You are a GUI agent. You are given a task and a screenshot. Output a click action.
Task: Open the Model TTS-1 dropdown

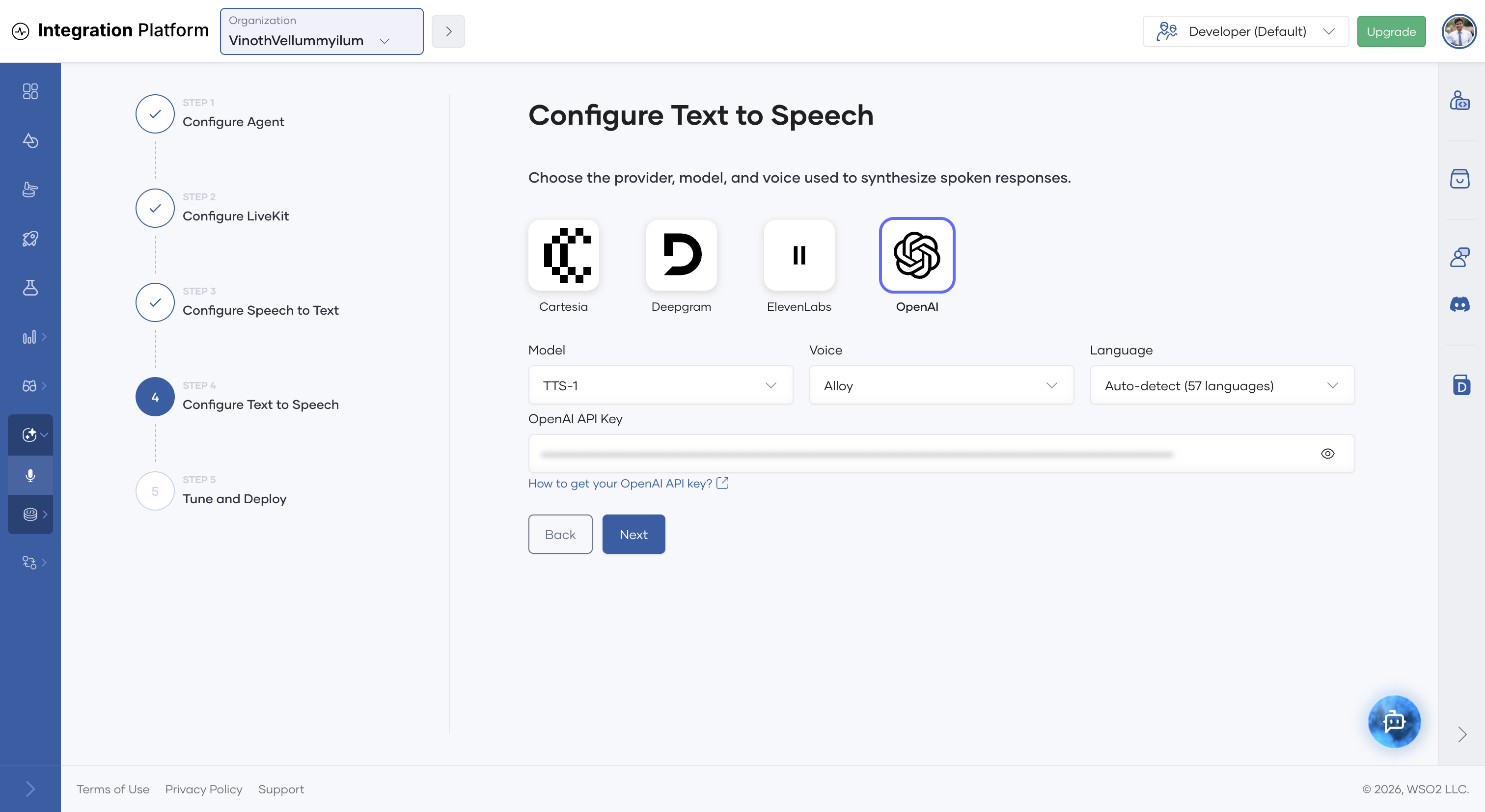point(660,385)
